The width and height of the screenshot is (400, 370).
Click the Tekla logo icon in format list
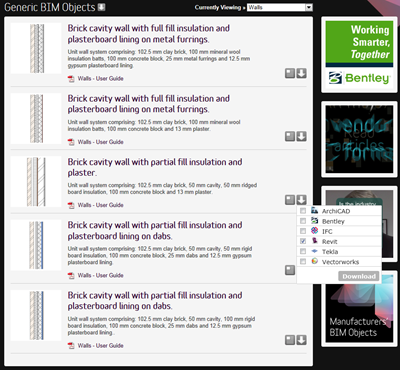coord(314,251)
